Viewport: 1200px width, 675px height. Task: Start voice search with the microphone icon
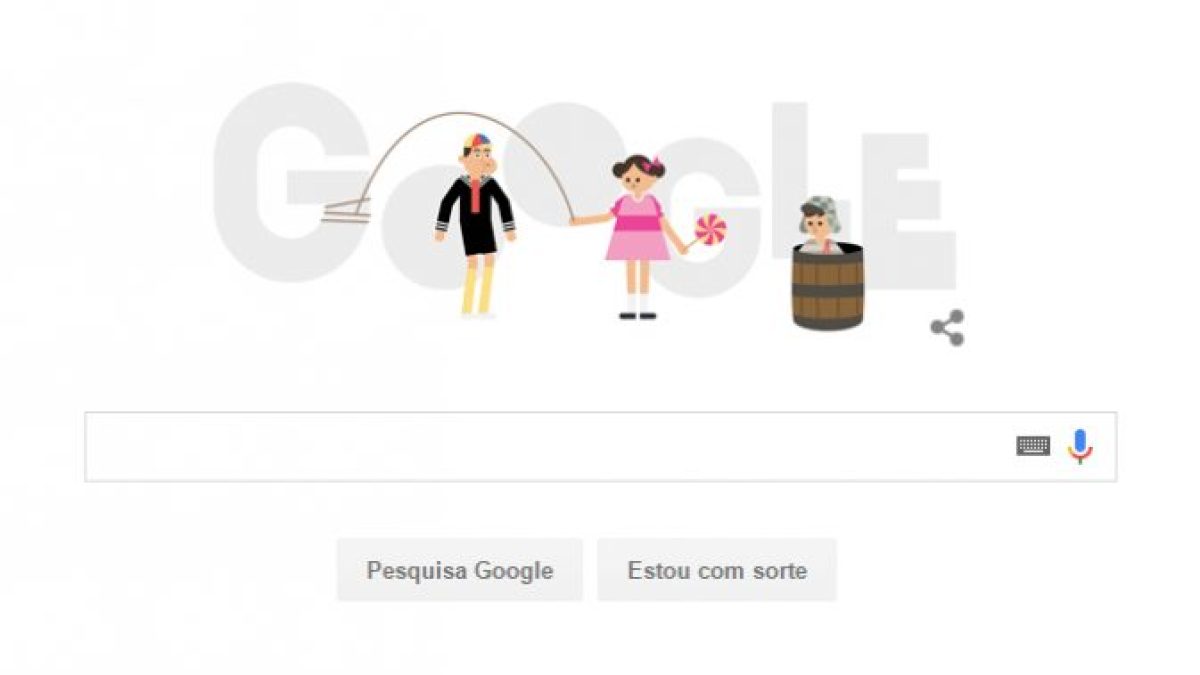tap(1079, 446)
